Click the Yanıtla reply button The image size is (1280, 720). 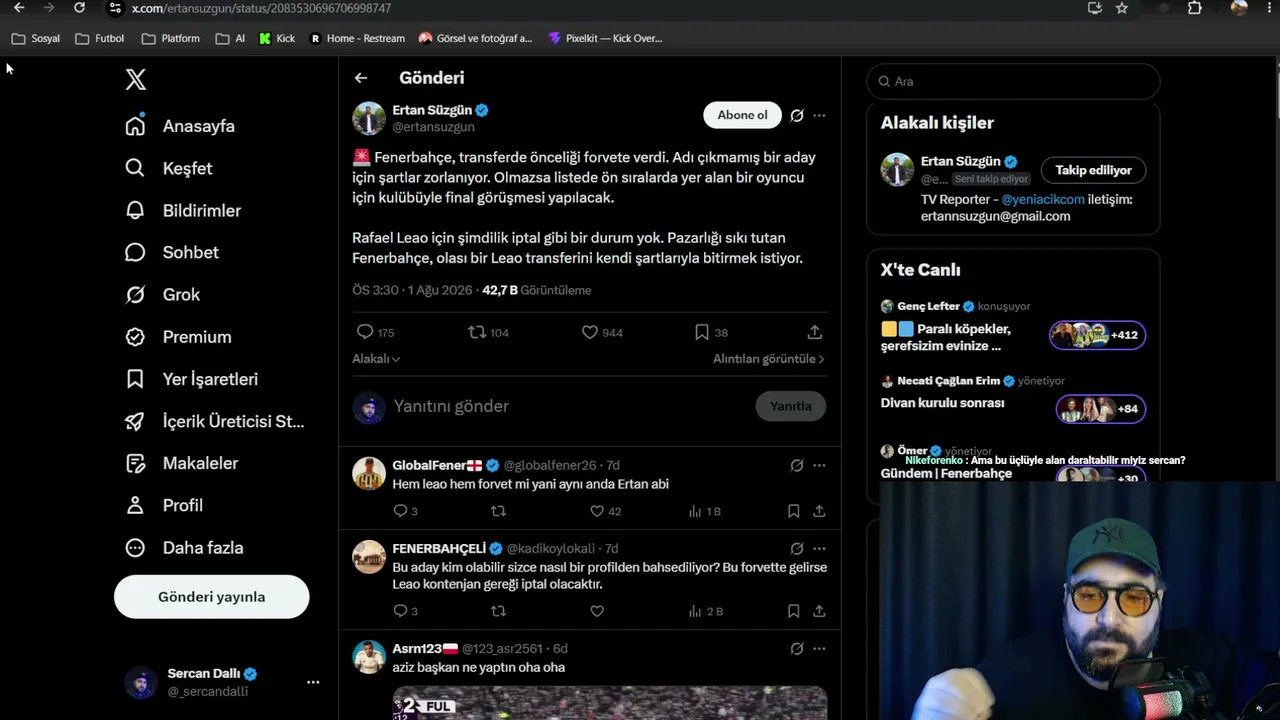click(x=790, y=406)
